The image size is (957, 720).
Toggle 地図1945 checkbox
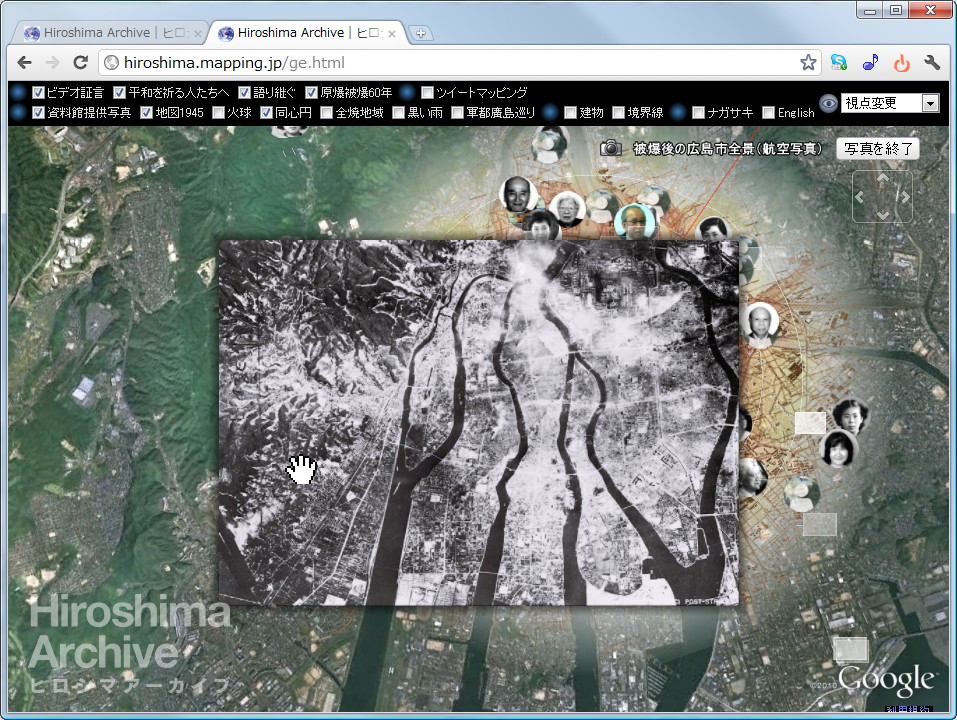[x=146, y=112]
